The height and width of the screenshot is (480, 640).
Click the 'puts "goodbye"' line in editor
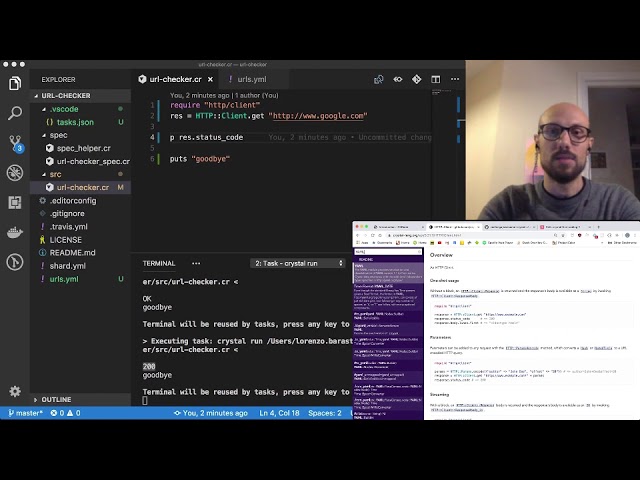pyautogui.click(x=200, y=159)
